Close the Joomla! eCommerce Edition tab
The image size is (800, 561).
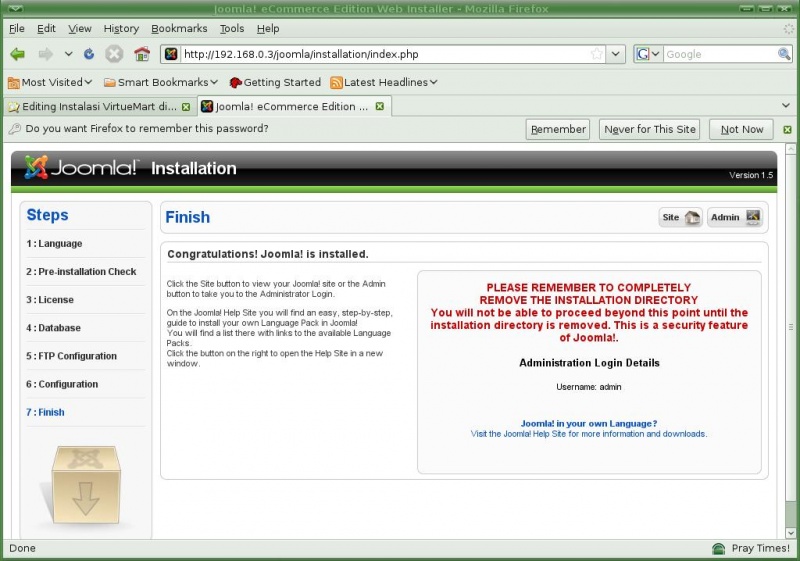click(x=381, y=106)
